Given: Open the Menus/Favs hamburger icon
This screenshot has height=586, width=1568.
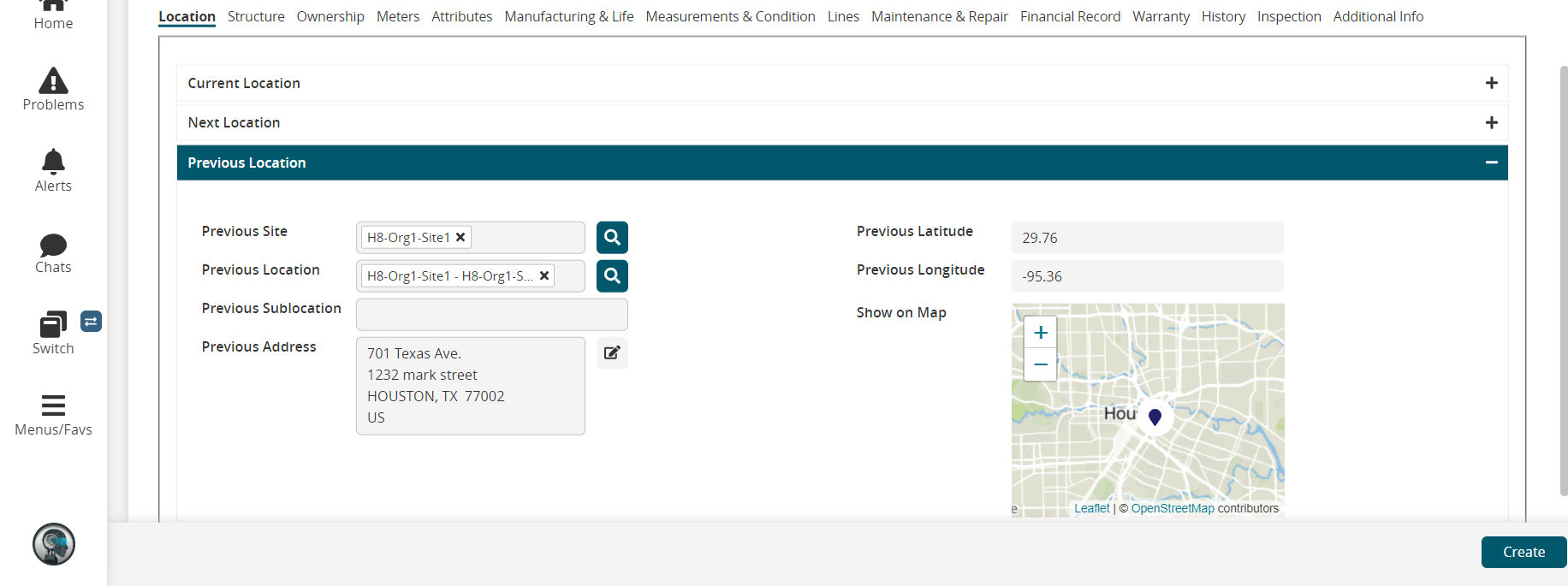Looking at the screenshot, I should (x=53, y=405).
